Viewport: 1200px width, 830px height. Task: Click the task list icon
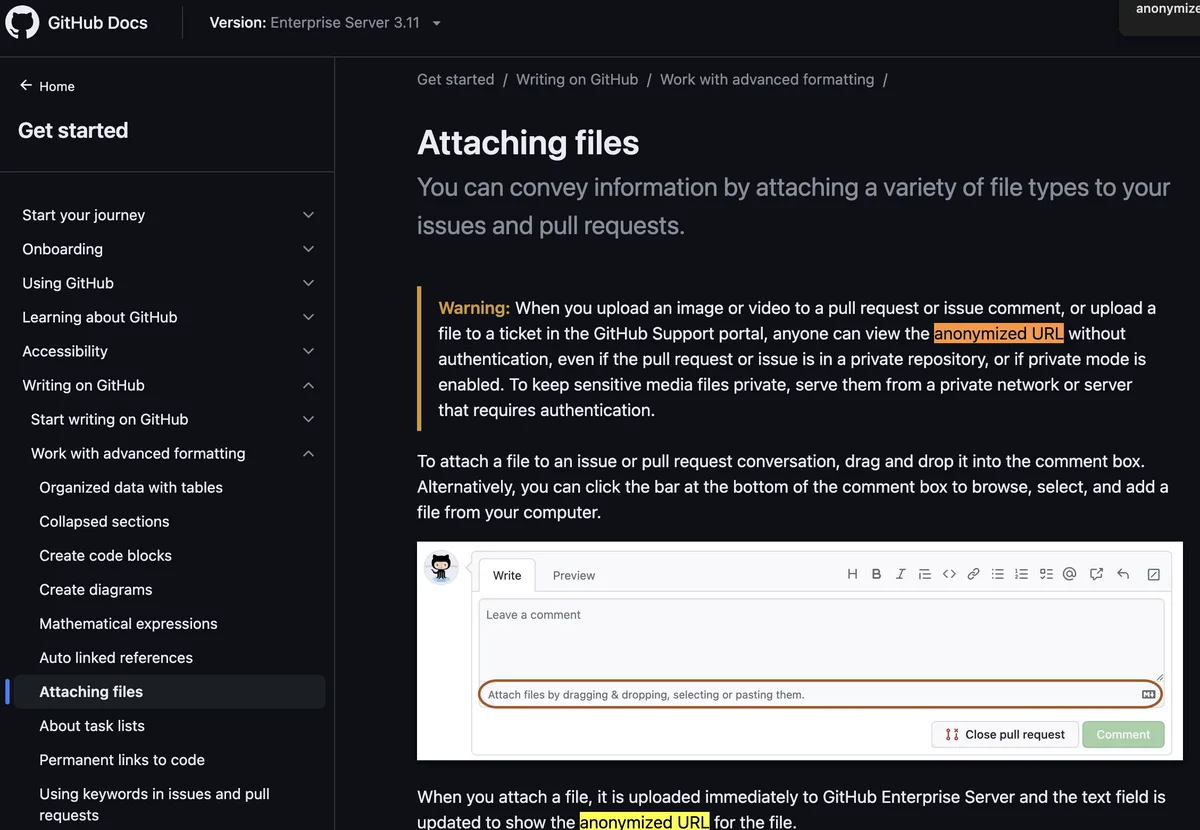tap(1046, 574)
